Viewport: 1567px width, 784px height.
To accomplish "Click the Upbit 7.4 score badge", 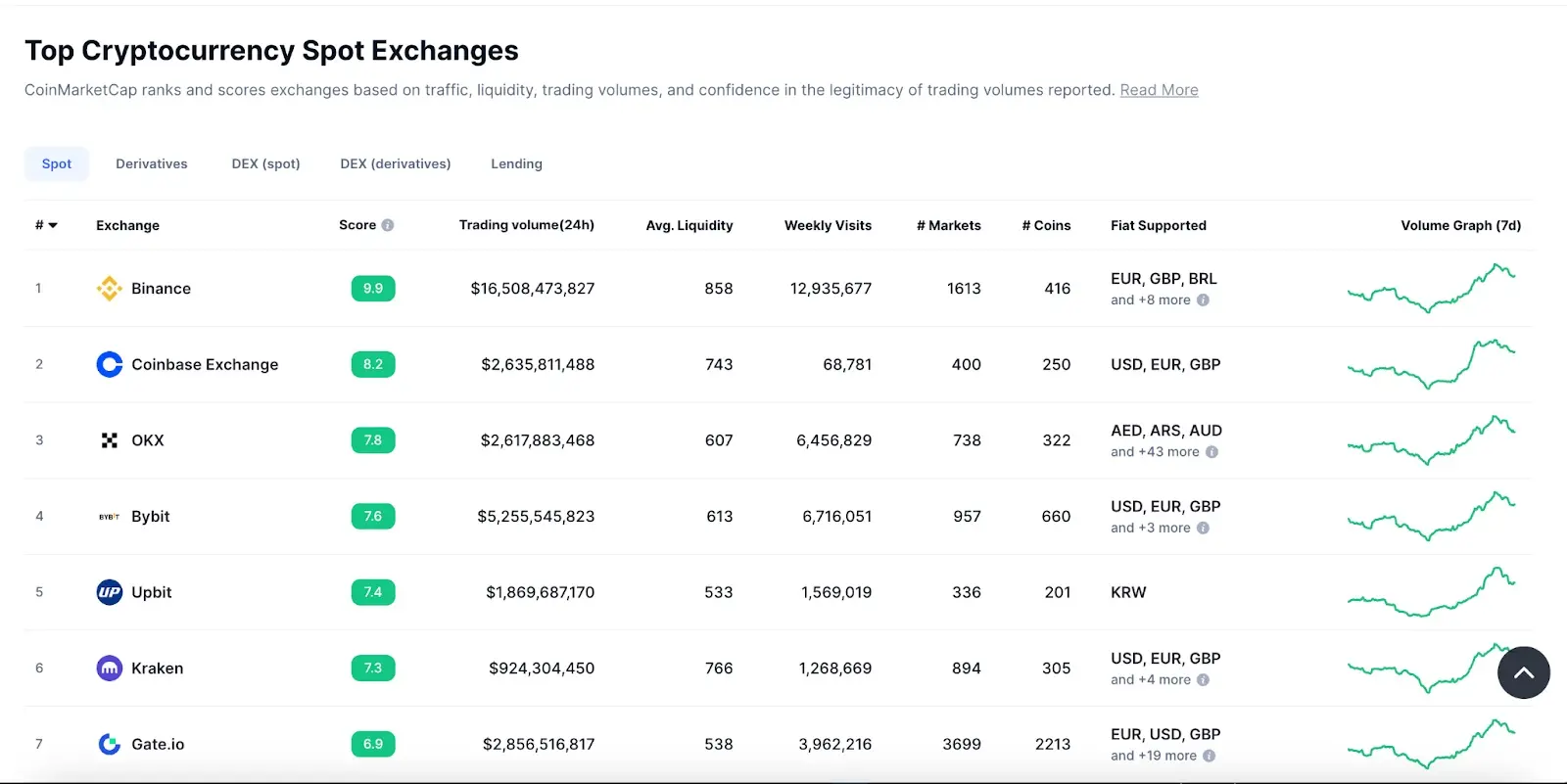I will [x=373, y=592].
